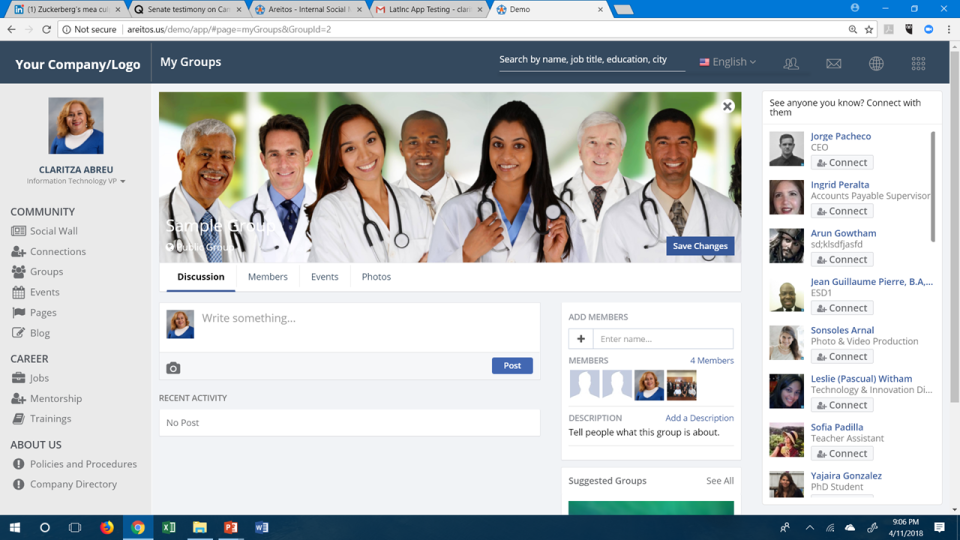Connect with Sofia Padilla
This screenshot has height=540, width=960.
click(x=842, y=453)
